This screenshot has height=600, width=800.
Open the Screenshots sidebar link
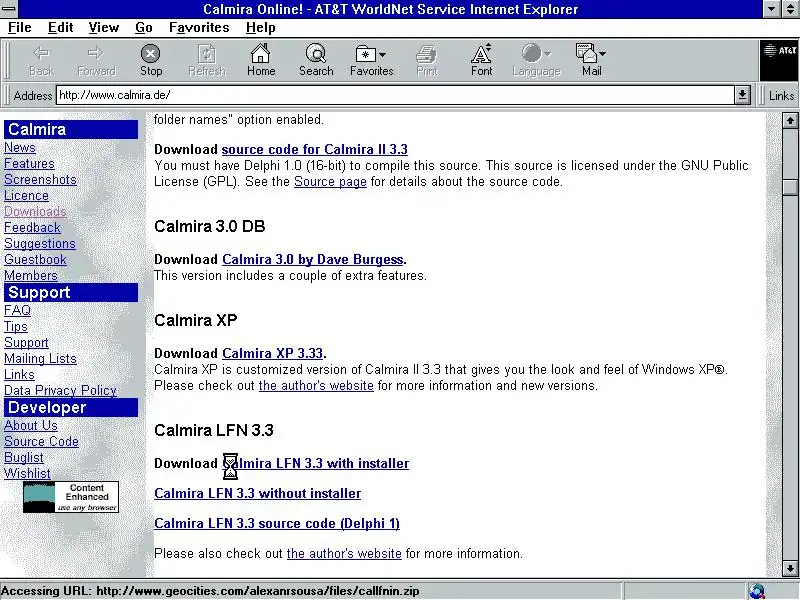pos(40,180)
